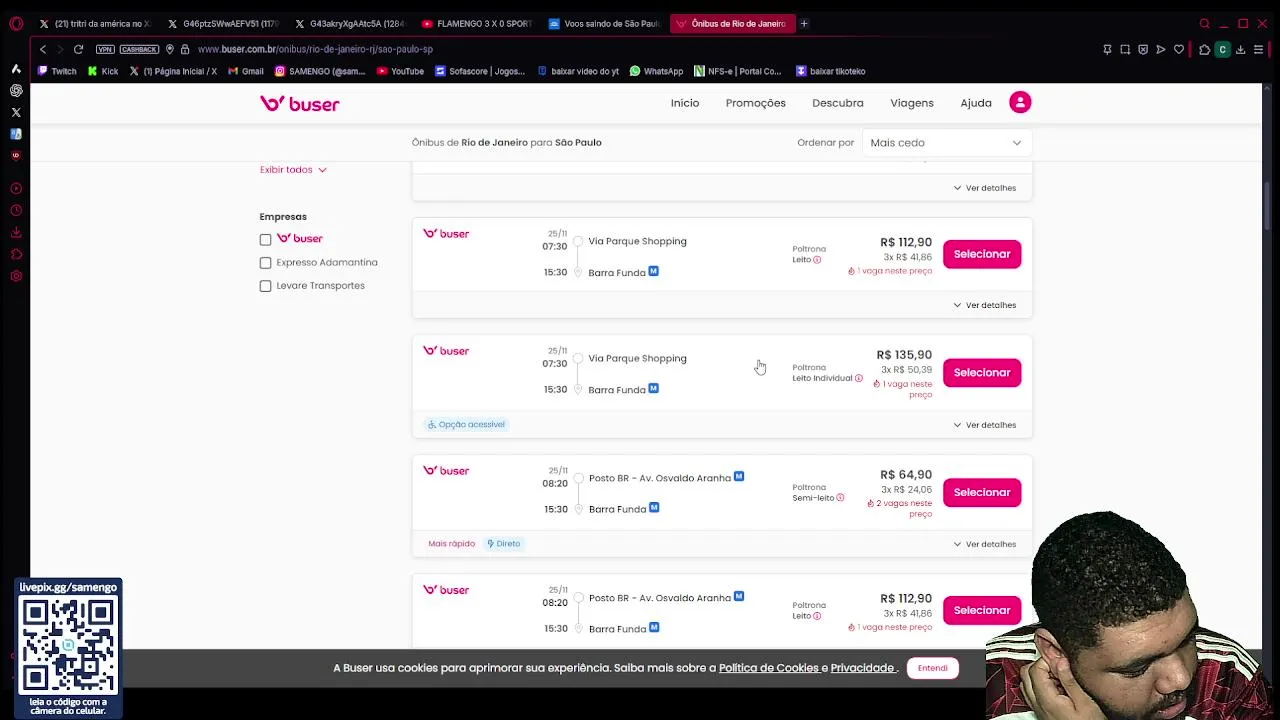Image resolution: width=1280 pixels, height=720 pixels.
Task: Check the Expresso Adamantina filter
Action: [x=265, y=263]
